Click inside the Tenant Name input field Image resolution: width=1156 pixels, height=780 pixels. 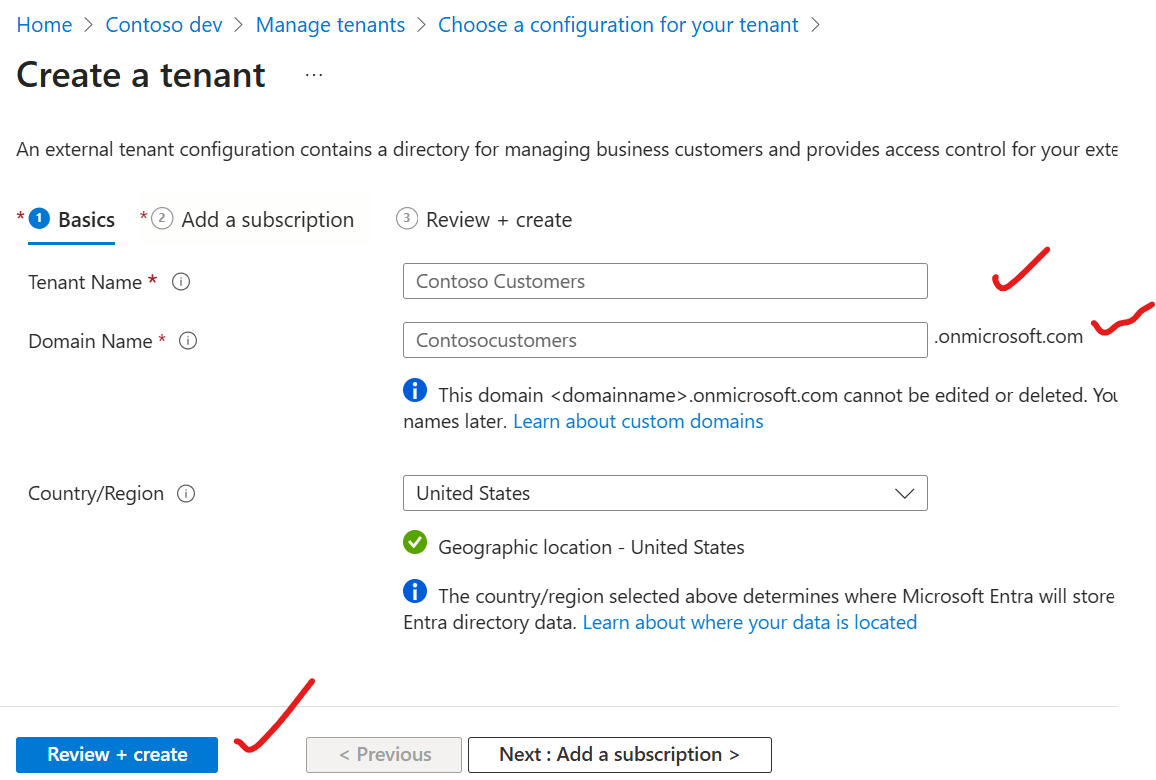pos(664,281)
